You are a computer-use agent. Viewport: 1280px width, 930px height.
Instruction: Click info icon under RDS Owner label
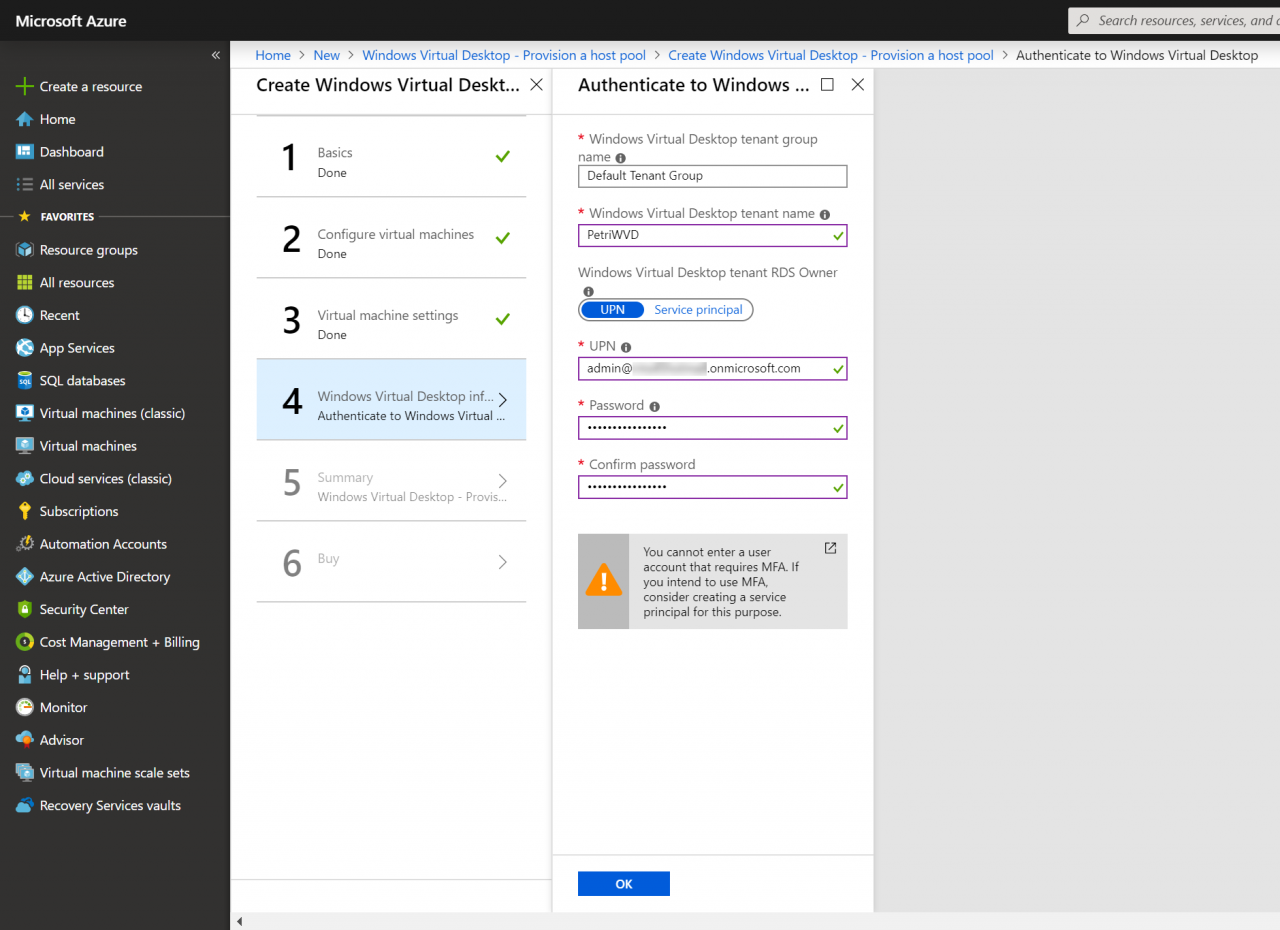(589, 292)
